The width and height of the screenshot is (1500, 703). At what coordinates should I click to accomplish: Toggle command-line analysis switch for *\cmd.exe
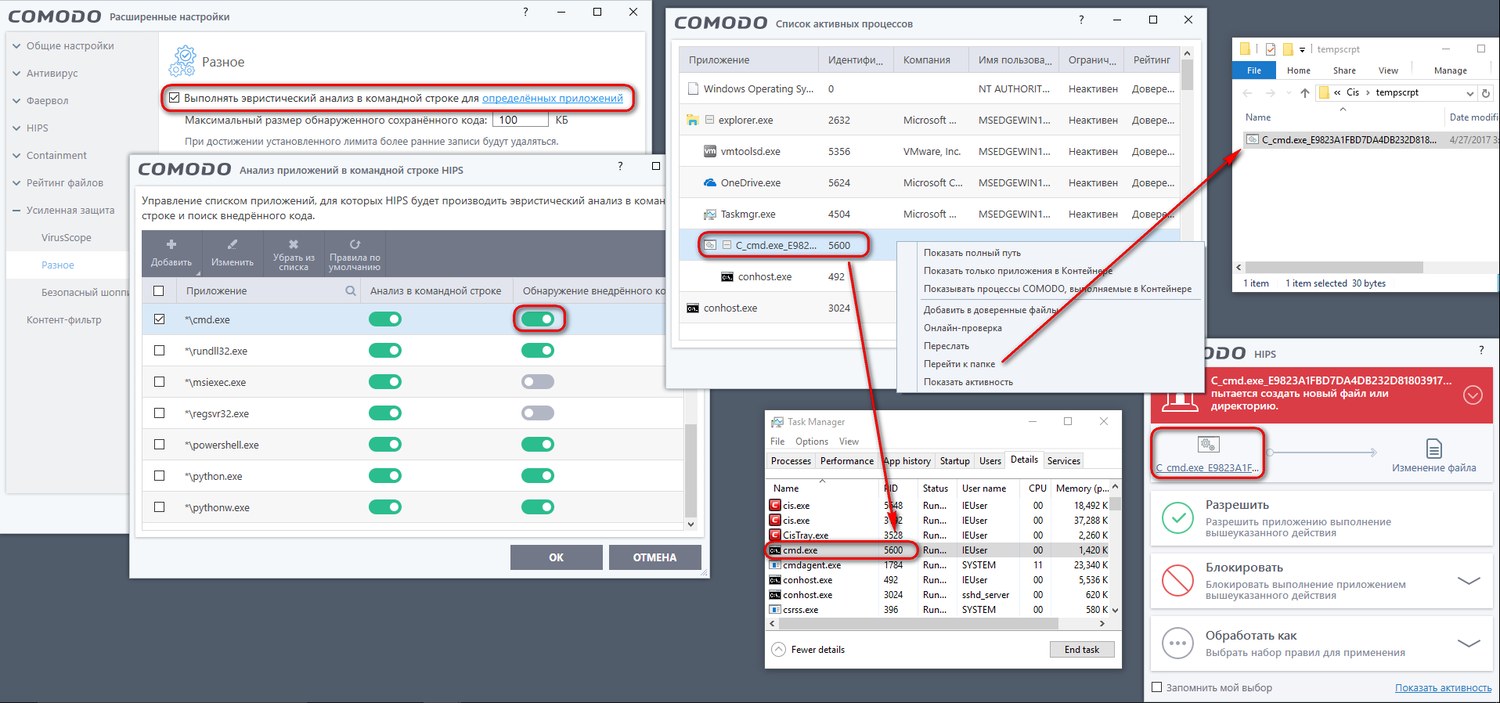pyautogui.click(x=385, y=319)
